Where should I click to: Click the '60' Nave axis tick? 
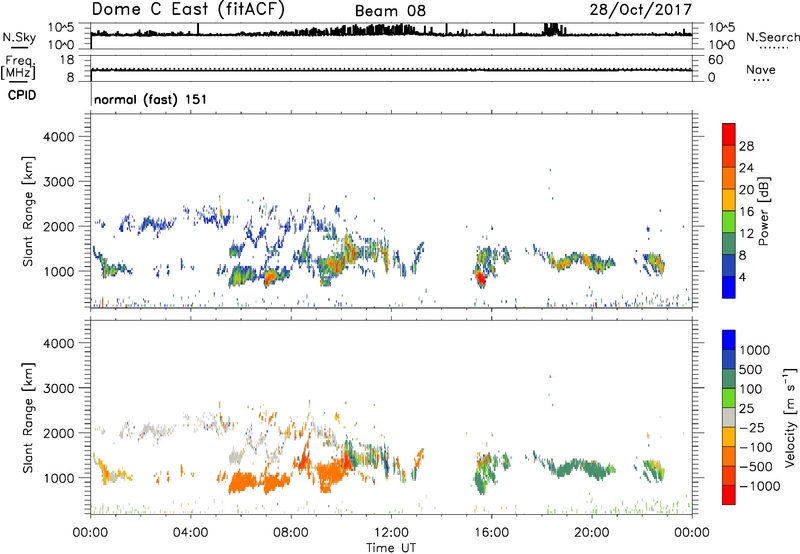point(715,60)
